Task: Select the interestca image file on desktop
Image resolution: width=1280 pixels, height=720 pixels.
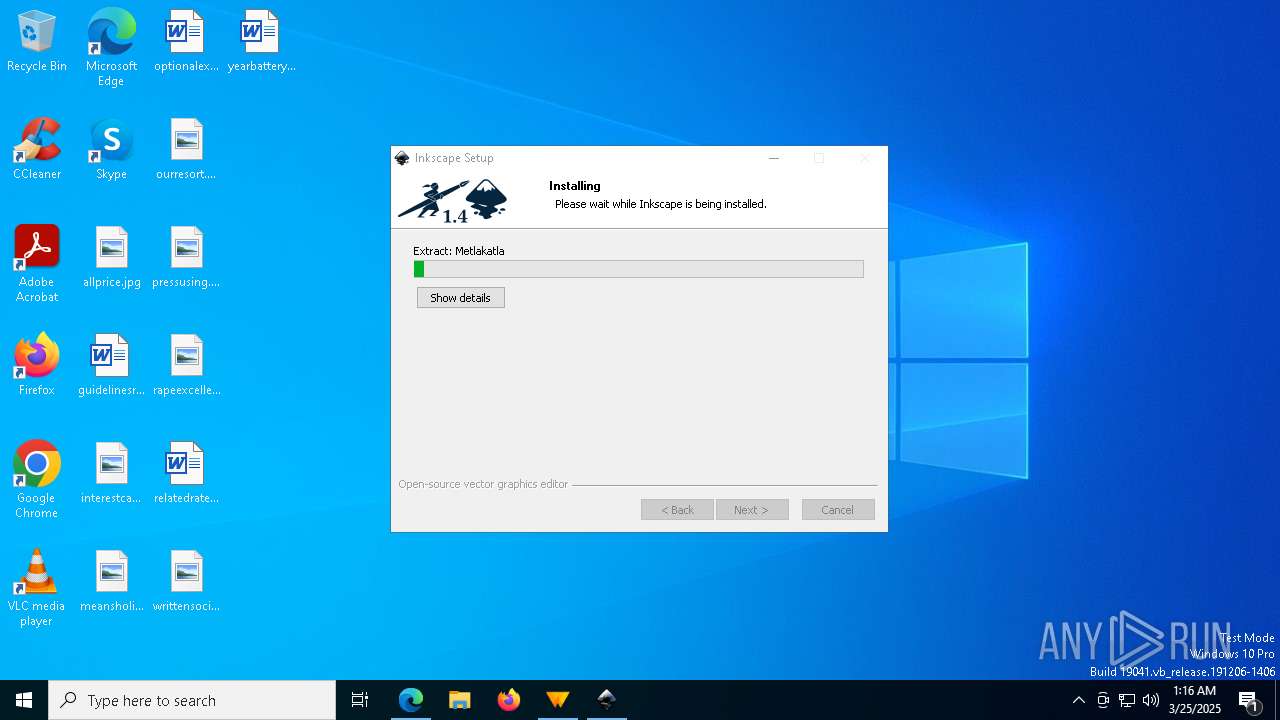Action: tap(111, 473)
